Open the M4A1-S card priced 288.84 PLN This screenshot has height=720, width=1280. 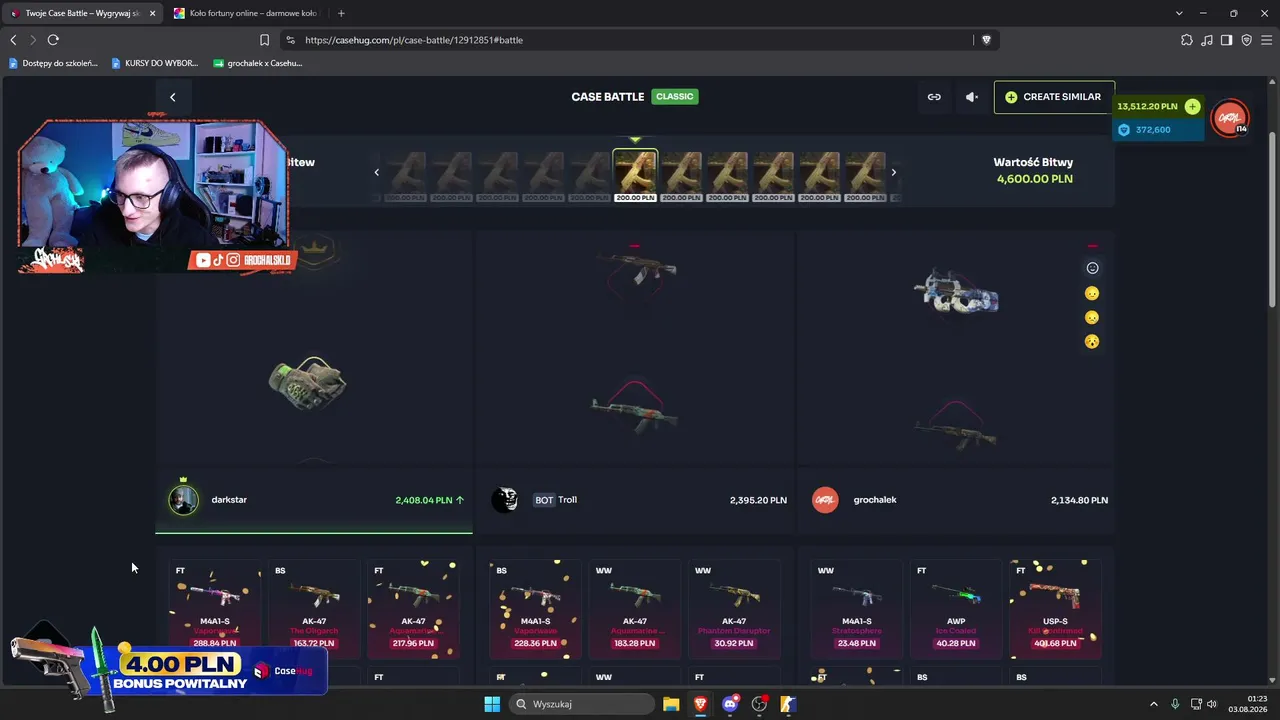pyautogui.click(x=215, y=608)
